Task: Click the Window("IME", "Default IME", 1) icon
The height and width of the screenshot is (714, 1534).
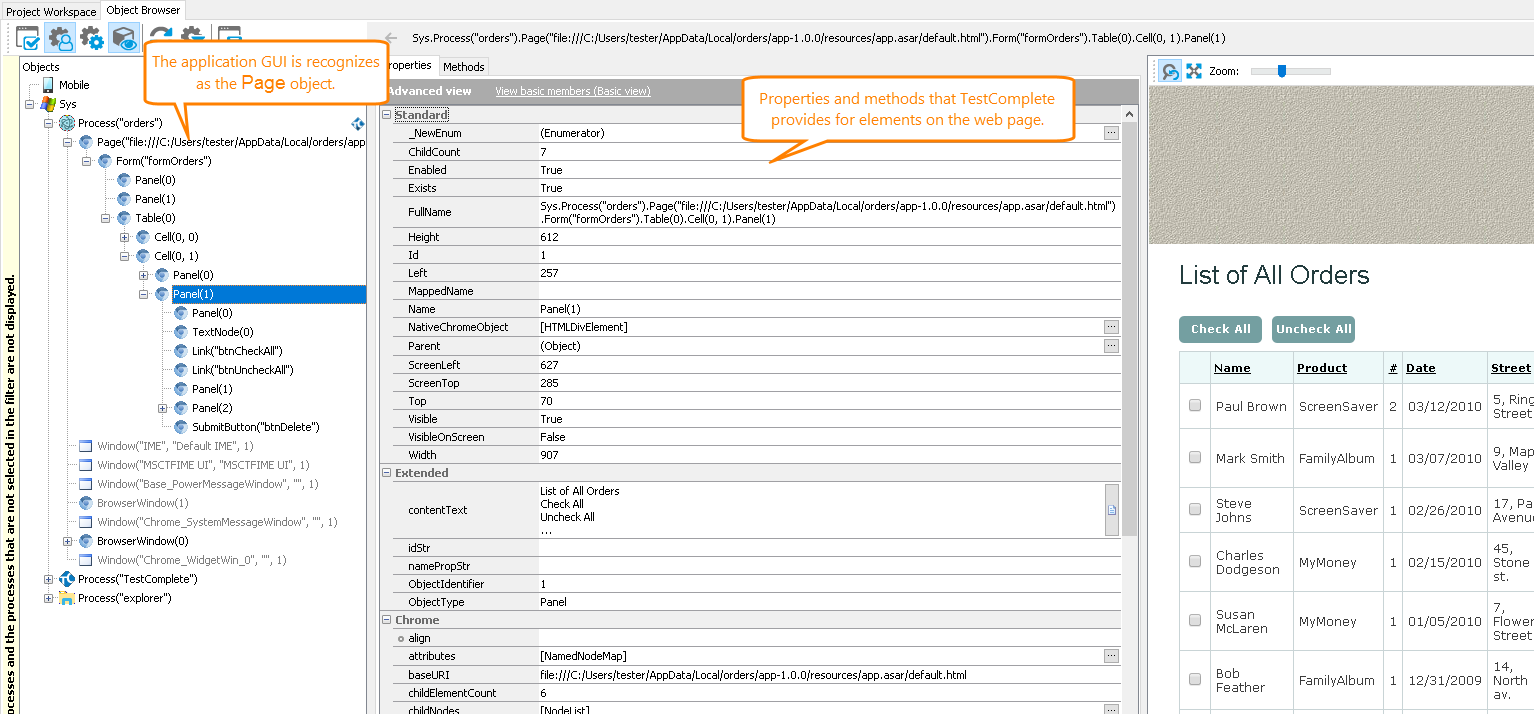Action: point(86,446)
